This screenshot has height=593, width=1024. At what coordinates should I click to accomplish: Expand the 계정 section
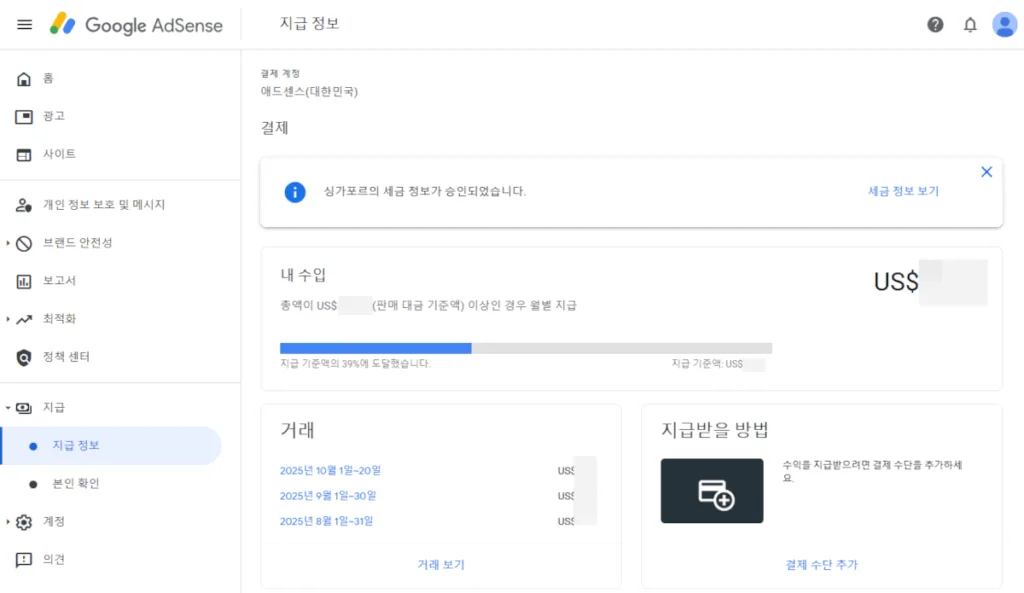(x=53, y=522)
